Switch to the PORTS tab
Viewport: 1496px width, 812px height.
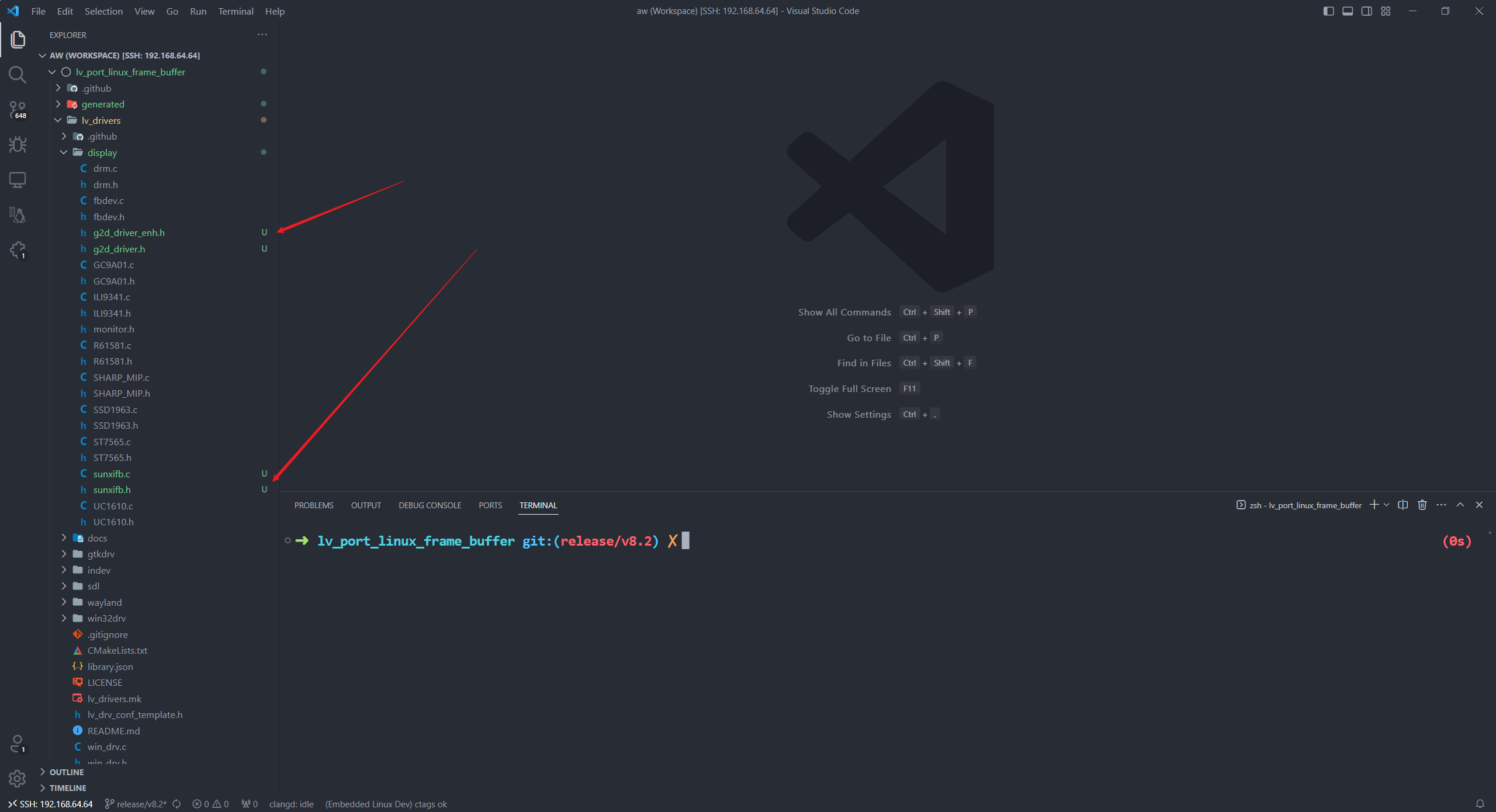coord(490,505)
